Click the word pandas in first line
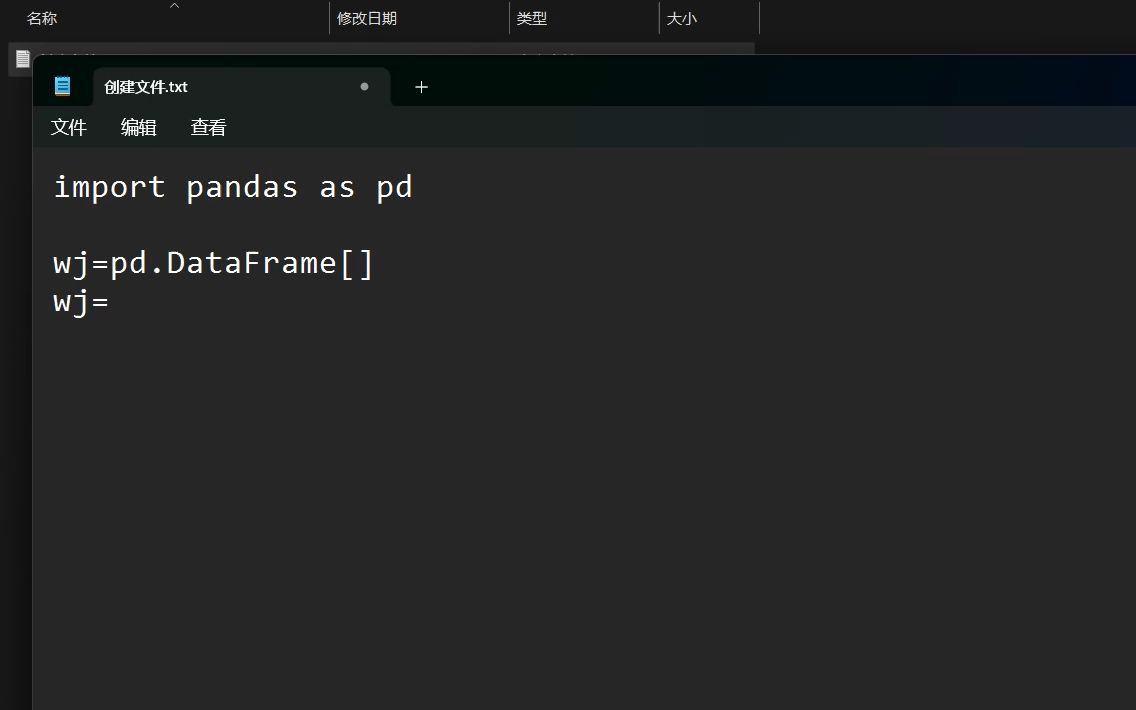This screenshot has height=710, width=1136. coord(242,187)
